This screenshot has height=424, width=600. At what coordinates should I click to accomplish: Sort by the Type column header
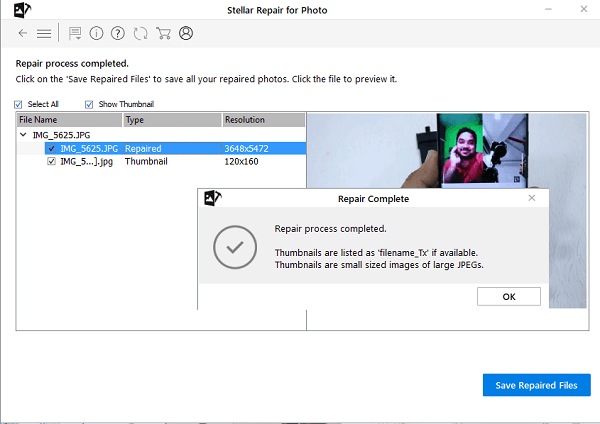tap(172, 120)
